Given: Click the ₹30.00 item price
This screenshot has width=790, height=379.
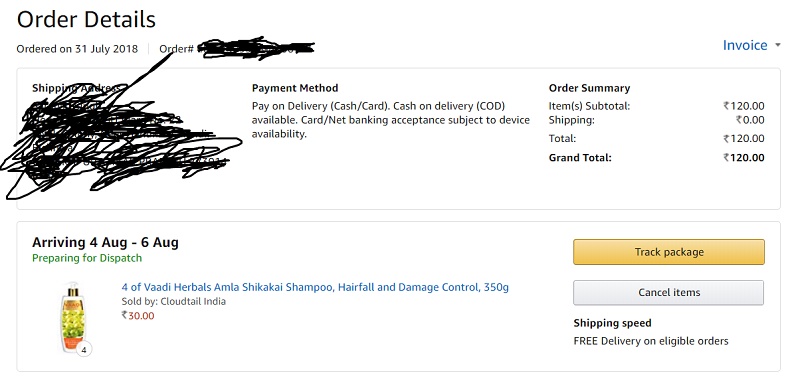Looking at the screenshot, I should coord(138,316).
